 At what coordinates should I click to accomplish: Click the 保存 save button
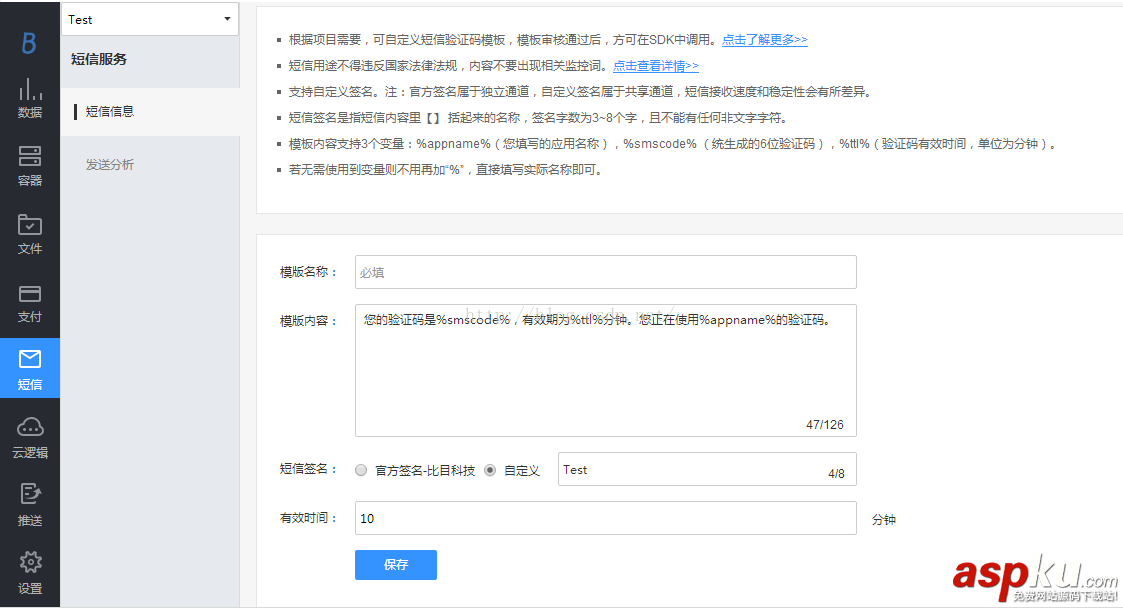click(x=395, y=564)
